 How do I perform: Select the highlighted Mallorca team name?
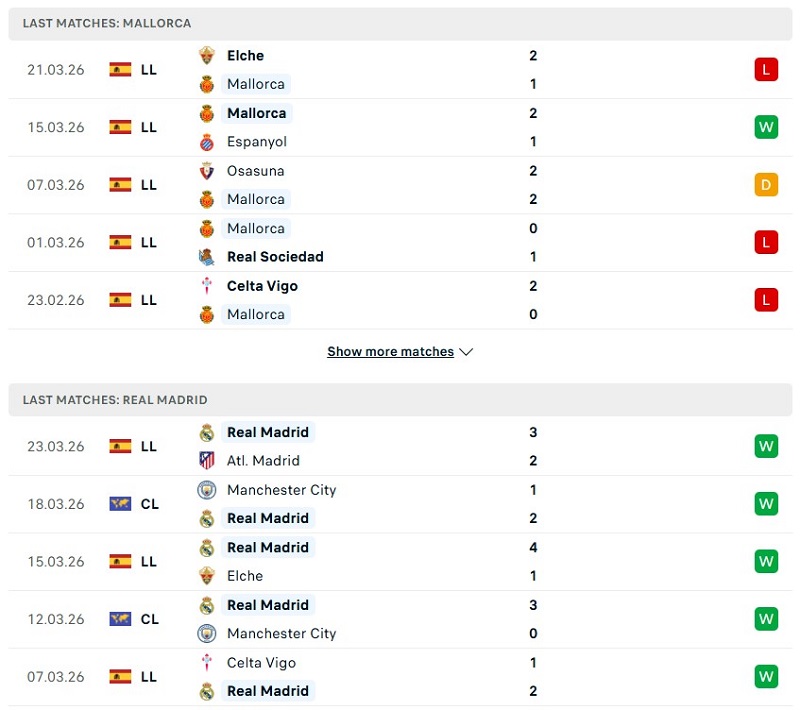point(256,113)
